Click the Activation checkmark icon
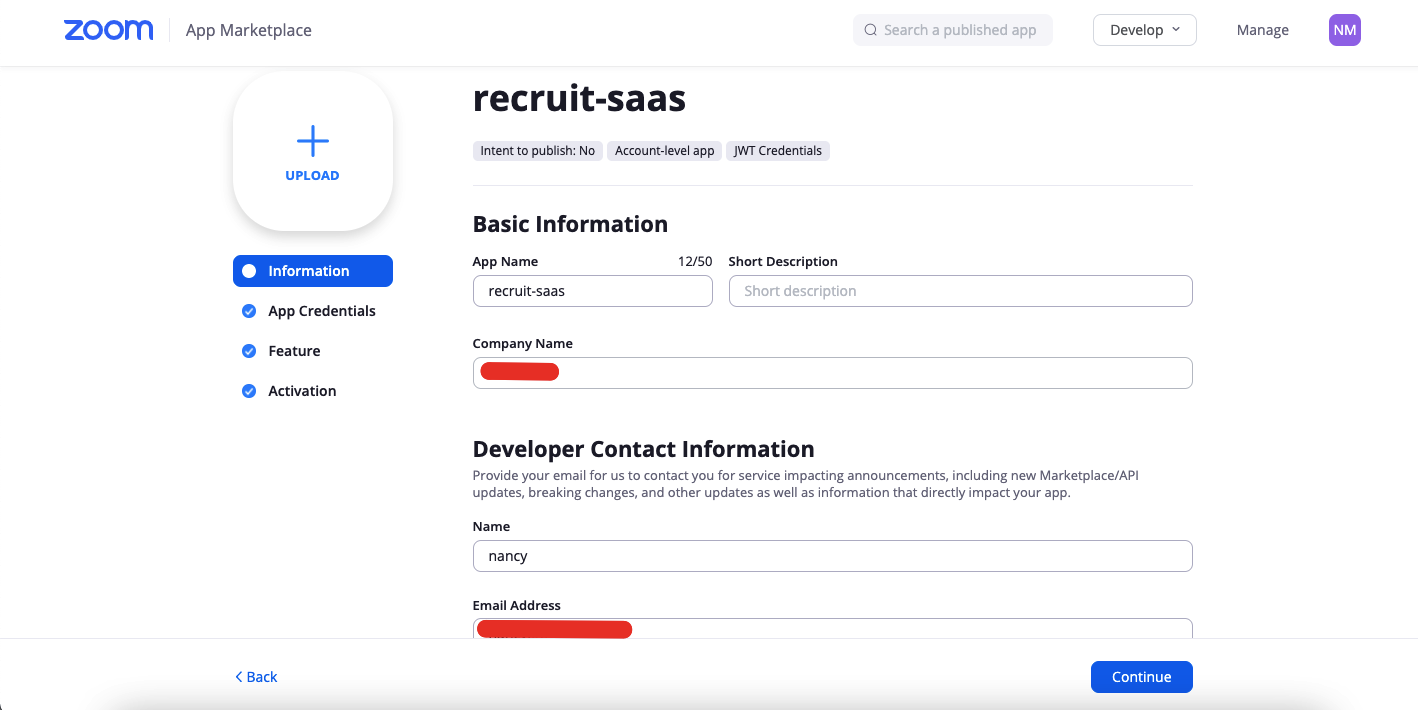Image resolution: width=1418 pixels, height=710 pixels. [249, 391]
